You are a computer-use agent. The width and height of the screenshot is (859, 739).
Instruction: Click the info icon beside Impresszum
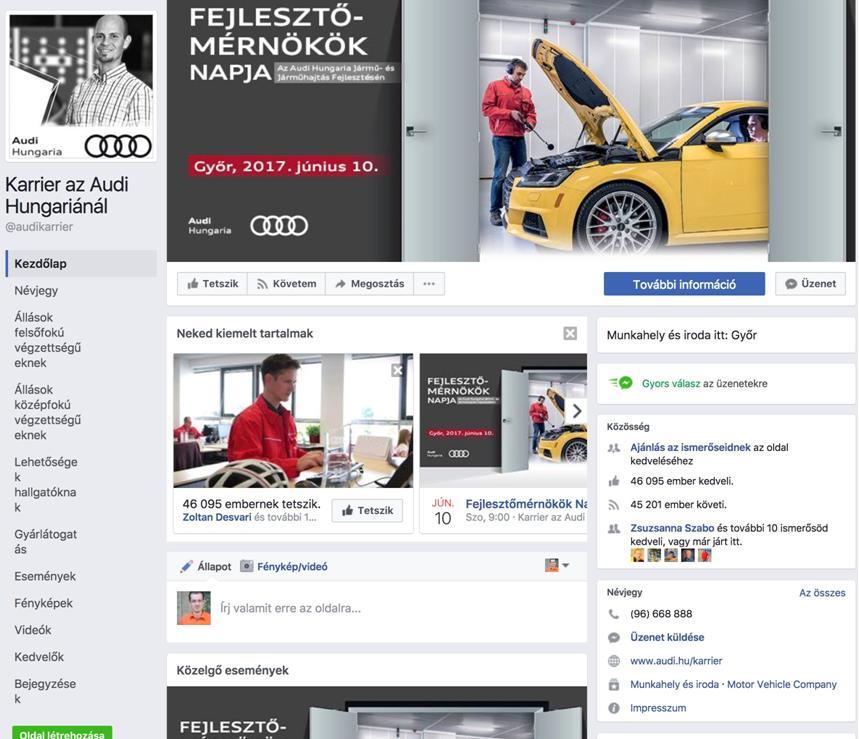(x=614, y=708)
